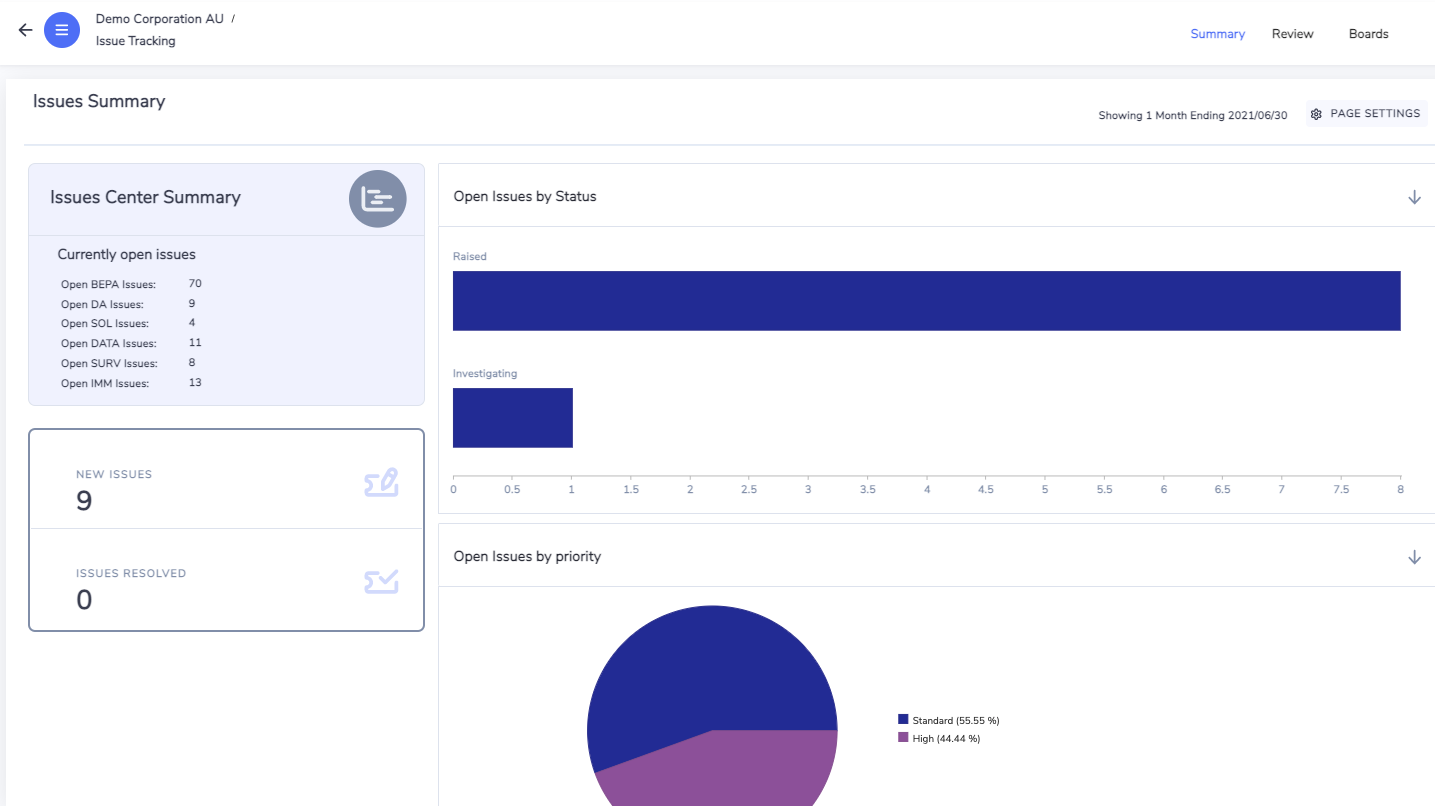This screenshot has height=806, width=1435.
Task: Click Currently open issues heading
Action: pos(127,254)
